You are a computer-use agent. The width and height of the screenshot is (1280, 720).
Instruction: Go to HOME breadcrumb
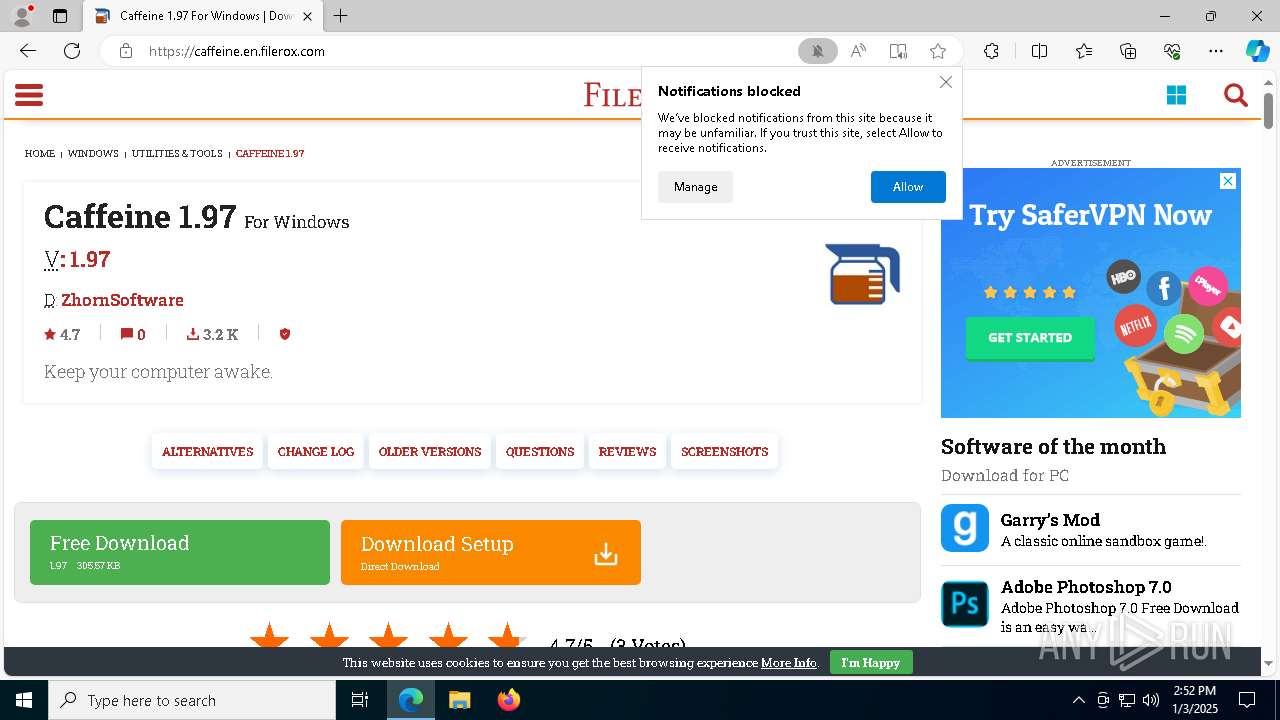[40, 154]
